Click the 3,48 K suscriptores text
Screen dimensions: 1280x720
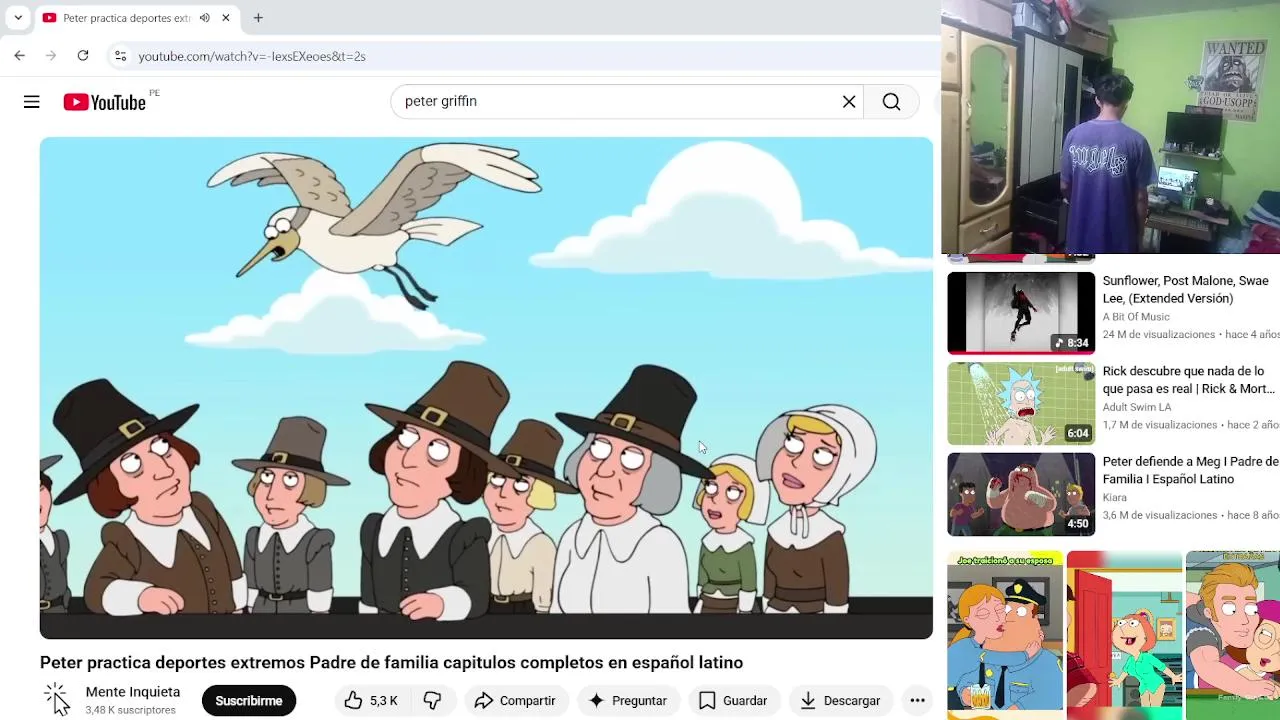tap(130, 710)
